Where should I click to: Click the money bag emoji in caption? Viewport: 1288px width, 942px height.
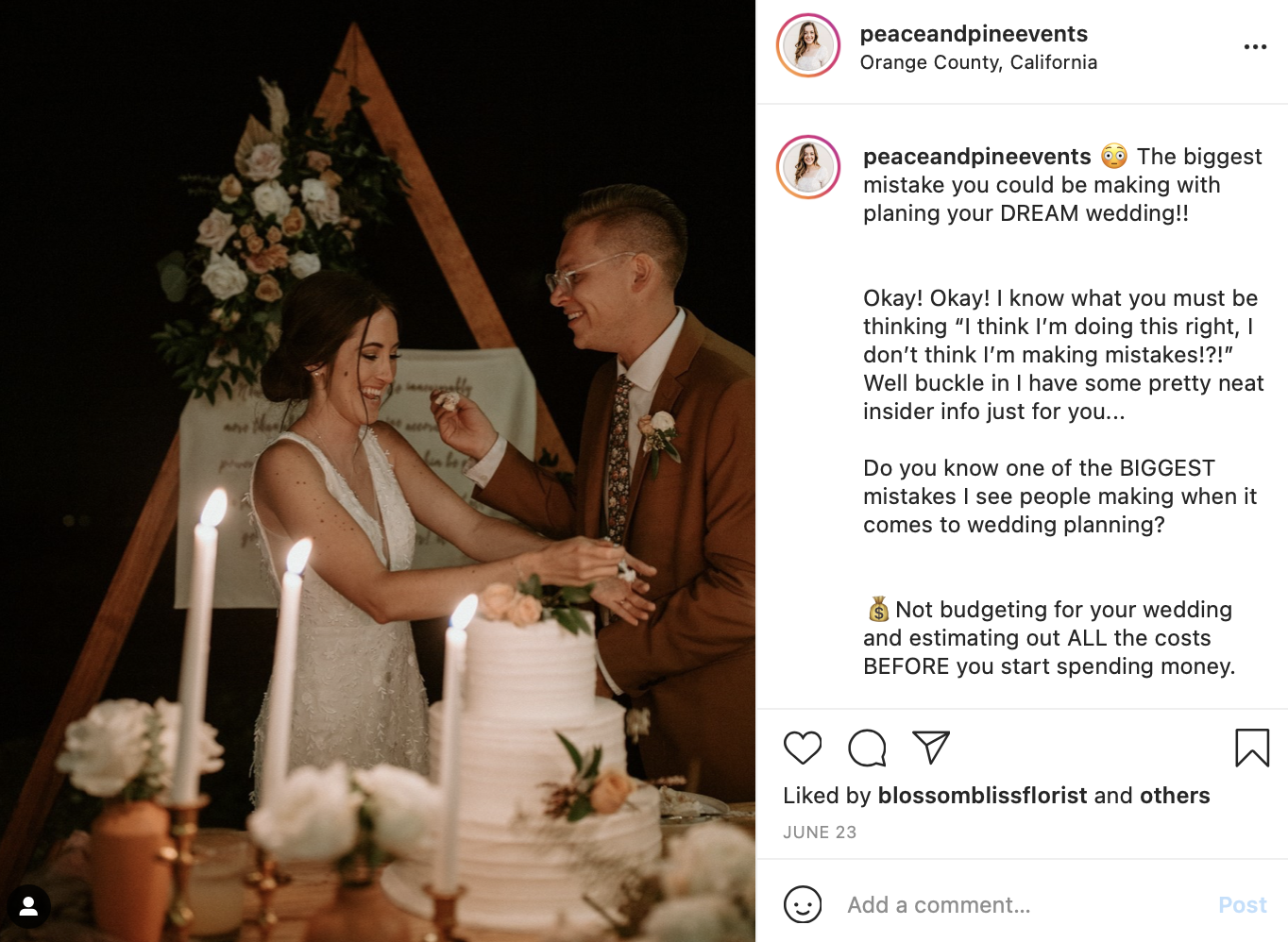click(878, 610)
